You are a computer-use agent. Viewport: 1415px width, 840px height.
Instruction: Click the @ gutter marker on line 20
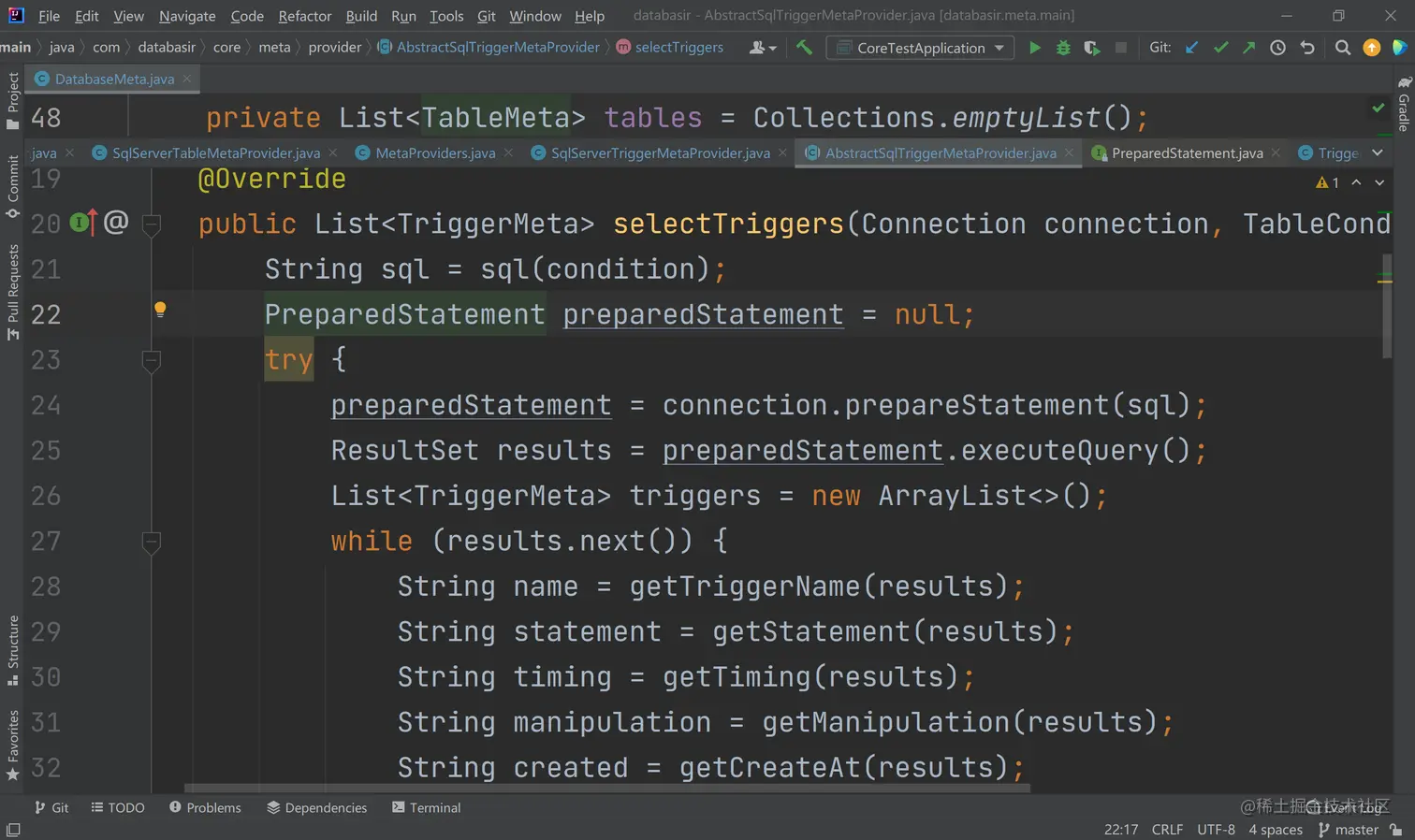(116, 222)
